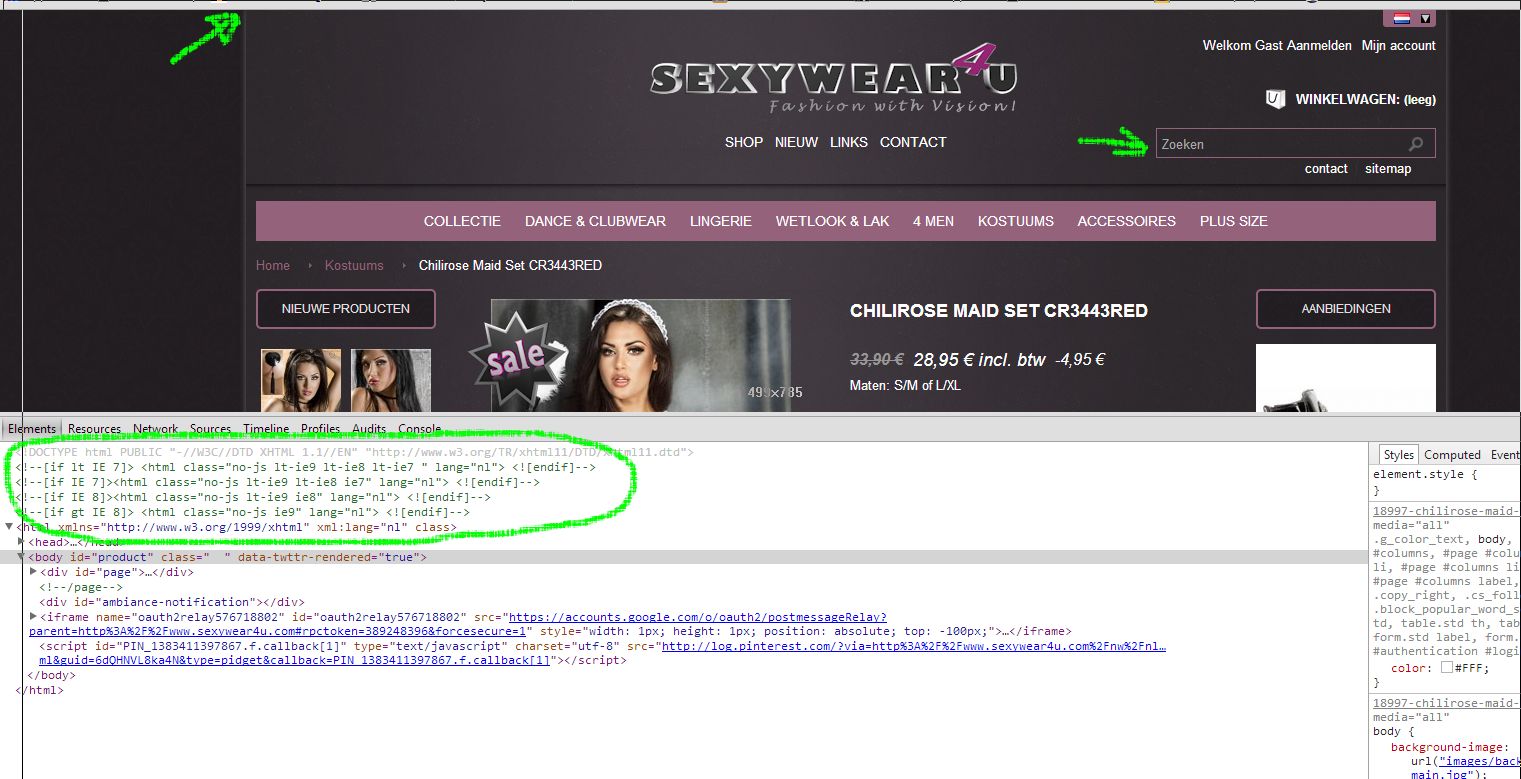Open the LINKS menu item

point(849,142)
